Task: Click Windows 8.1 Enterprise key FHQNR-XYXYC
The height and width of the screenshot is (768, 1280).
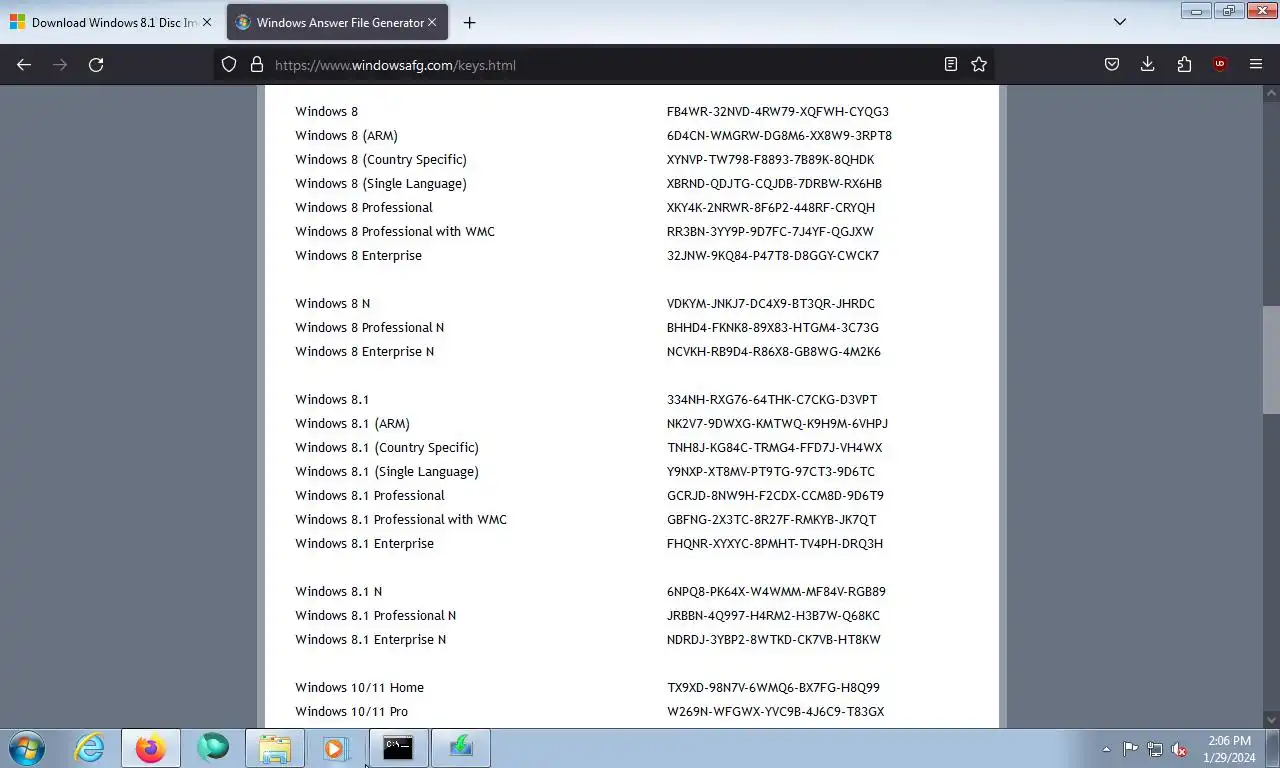Action: (x=774, y=543)
